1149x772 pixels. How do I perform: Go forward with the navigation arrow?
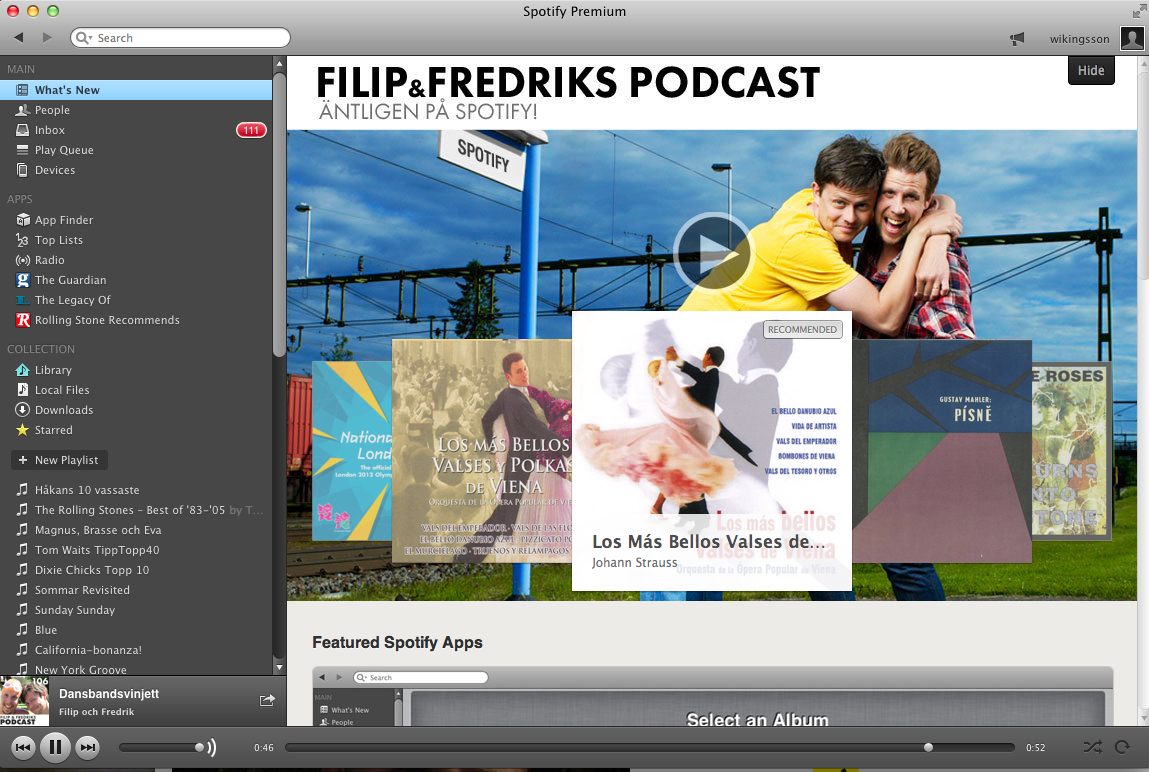coord(47,37)
